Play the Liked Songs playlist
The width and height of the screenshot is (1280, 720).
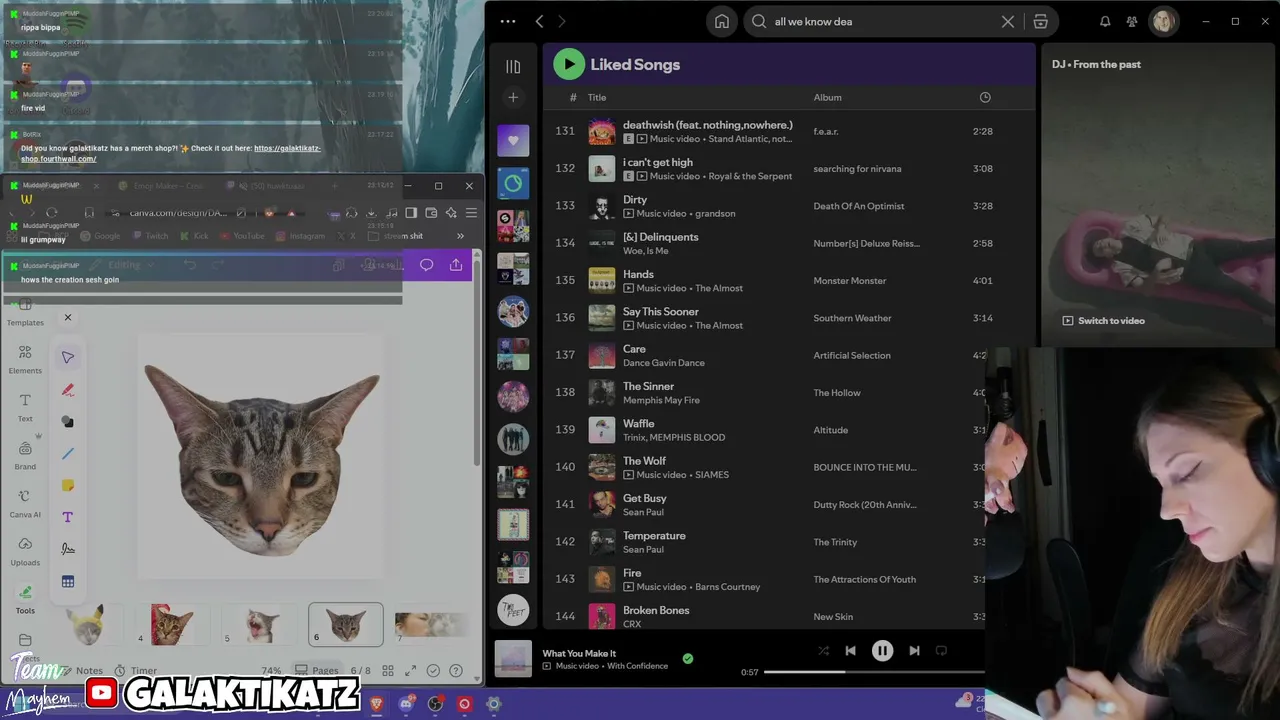click(x=569, y=64)
